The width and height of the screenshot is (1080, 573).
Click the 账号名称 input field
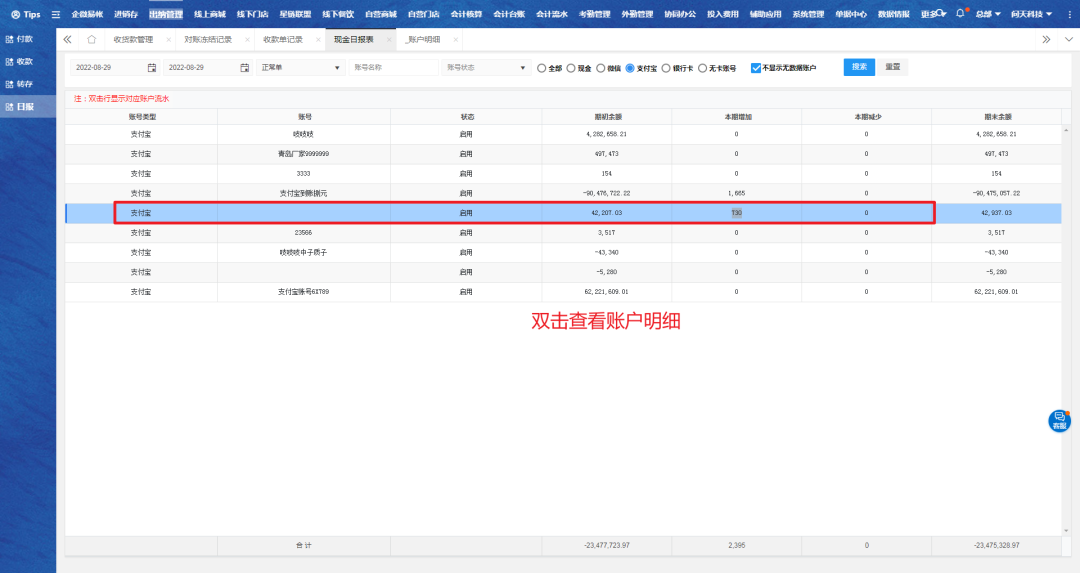393,68
